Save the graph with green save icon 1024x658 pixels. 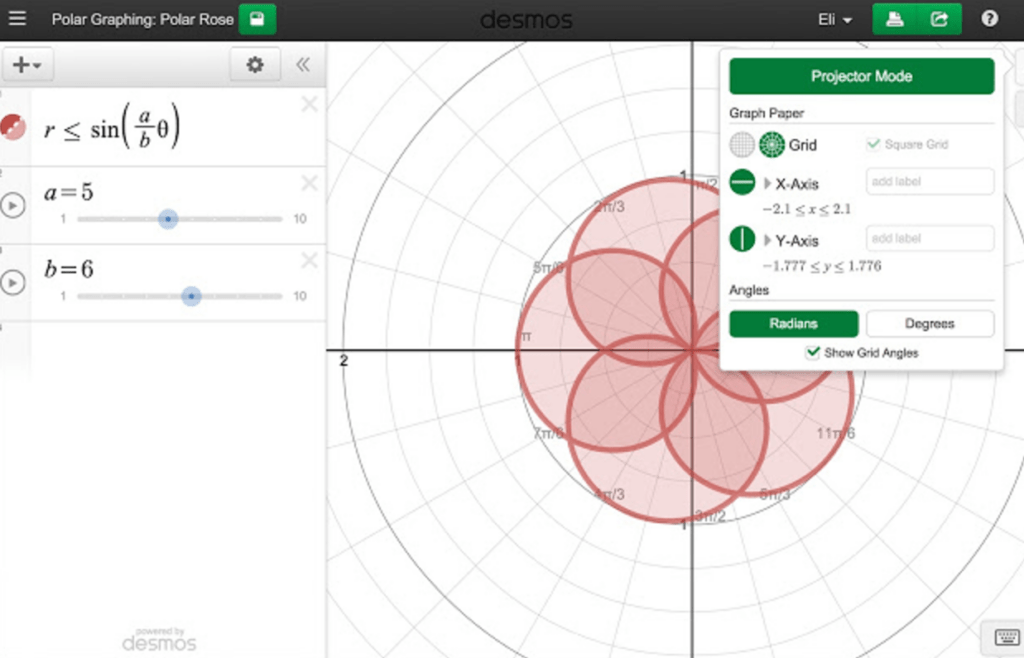[x=257, y=18]
